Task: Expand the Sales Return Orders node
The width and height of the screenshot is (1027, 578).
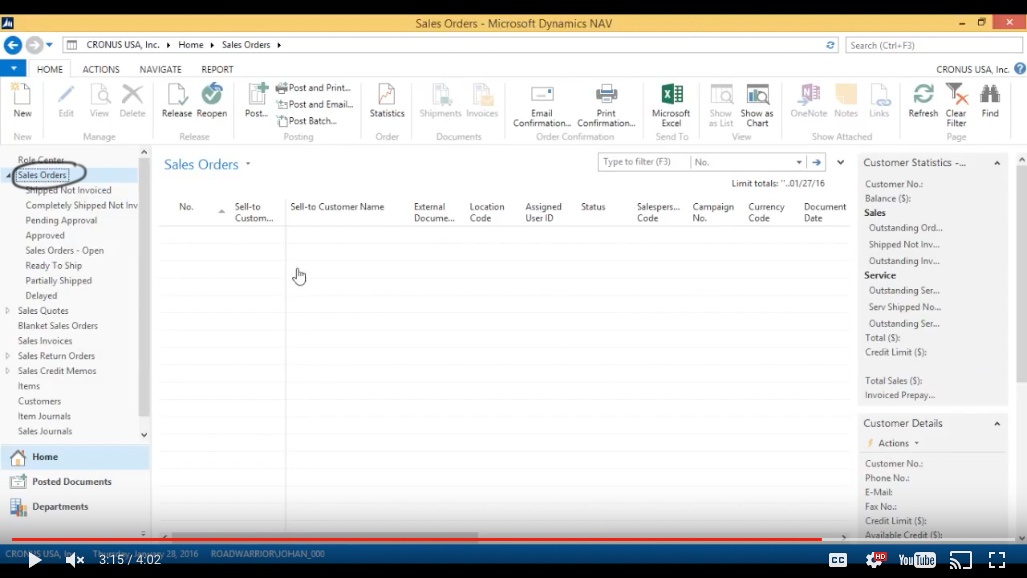Action: pos(8,356)
